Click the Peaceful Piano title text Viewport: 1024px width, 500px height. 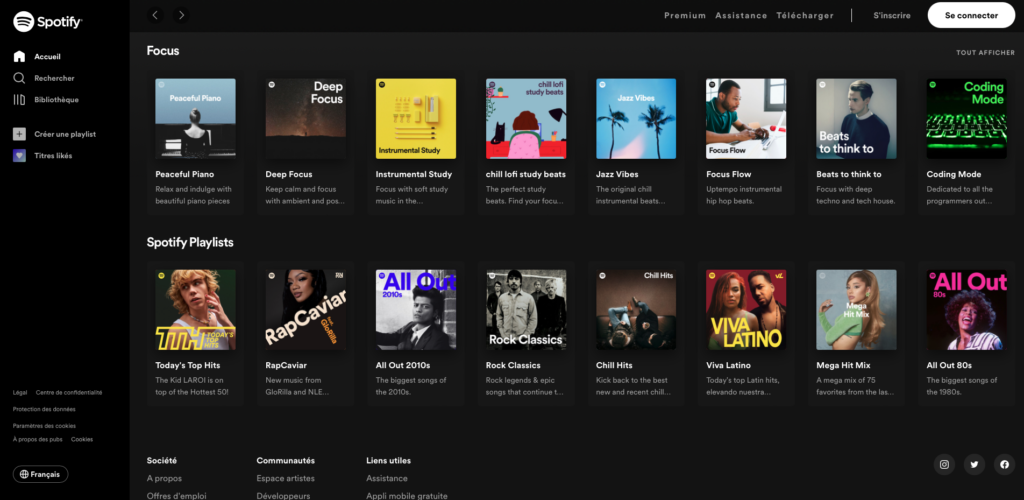(x=185, y=174)
